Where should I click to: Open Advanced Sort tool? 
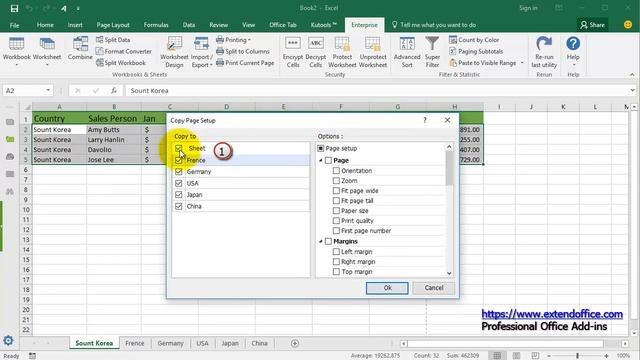click(407, 52)
